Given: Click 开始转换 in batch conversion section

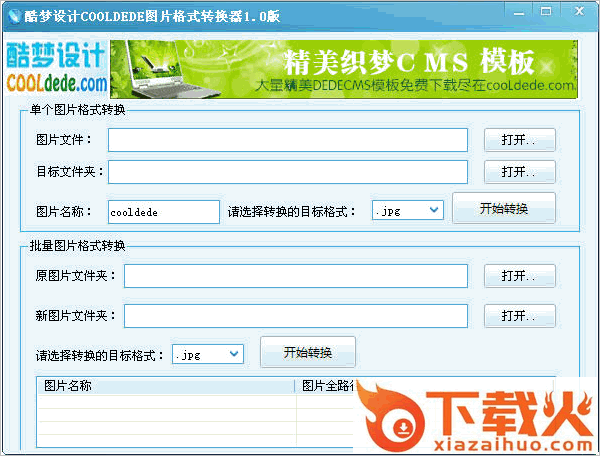Looking at the screenshot, I should [308, 352].
